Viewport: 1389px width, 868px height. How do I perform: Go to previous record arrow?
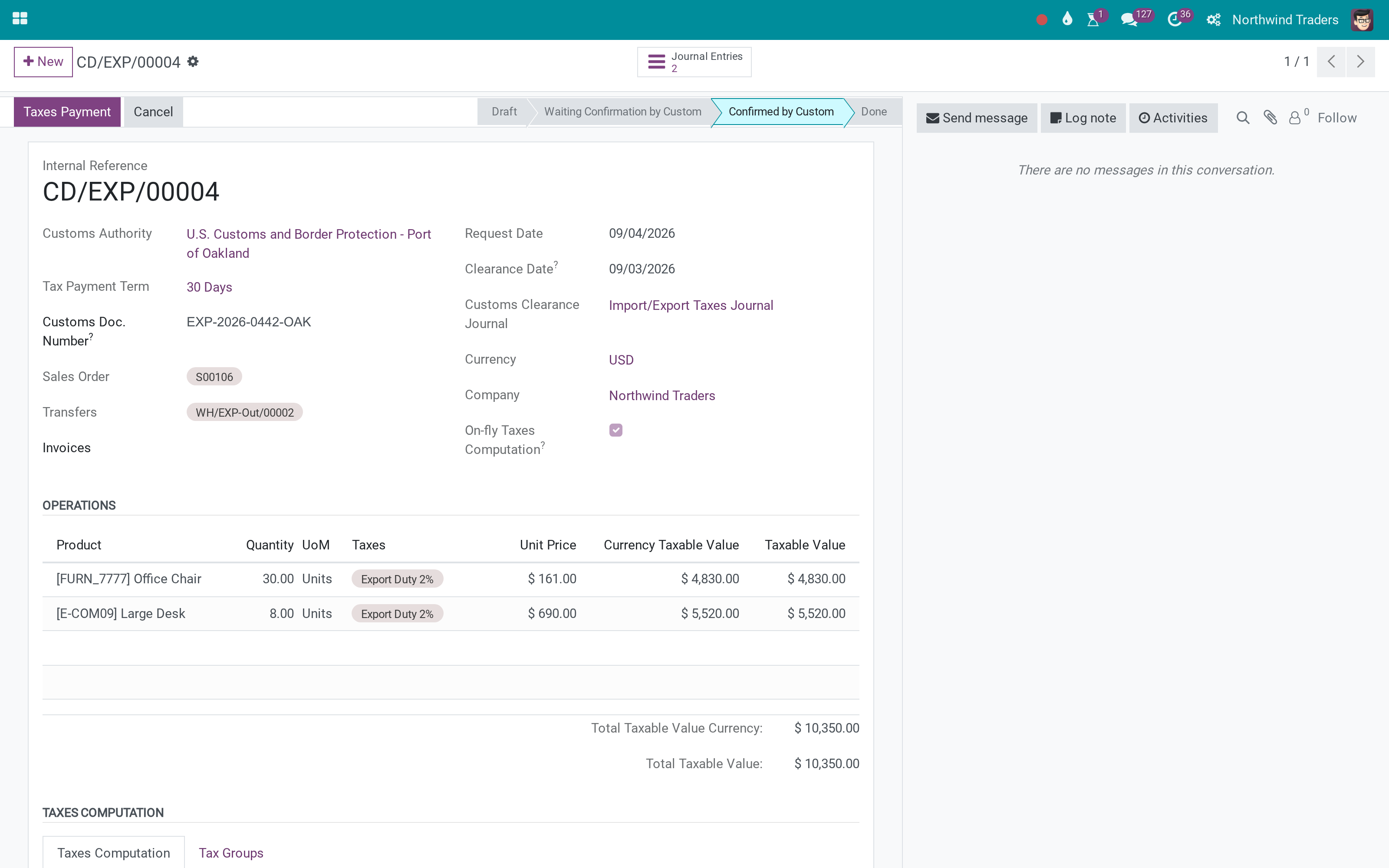pos(1331,62)
